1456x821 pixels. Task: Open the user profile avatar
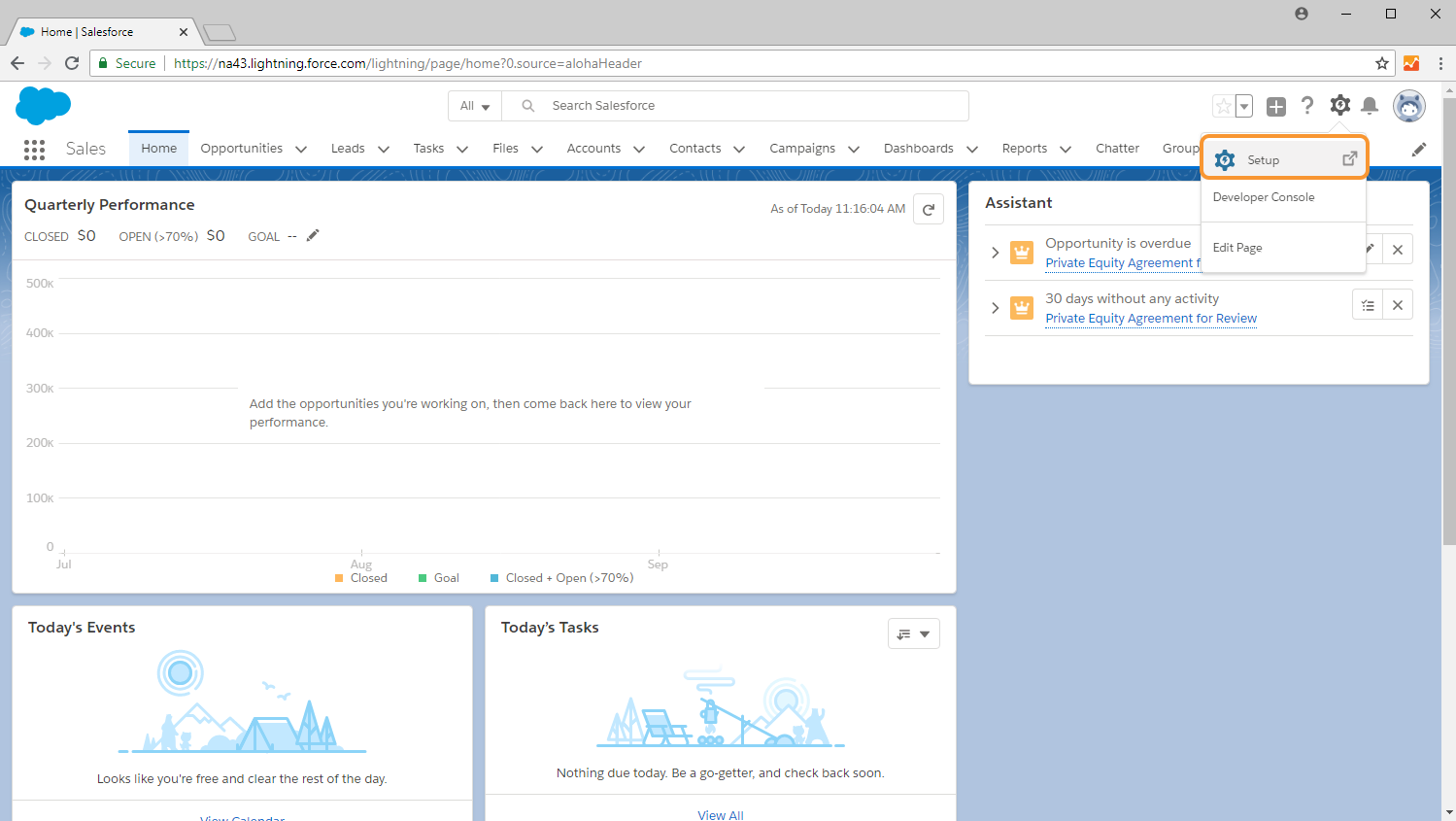(x=1408, y=106)
